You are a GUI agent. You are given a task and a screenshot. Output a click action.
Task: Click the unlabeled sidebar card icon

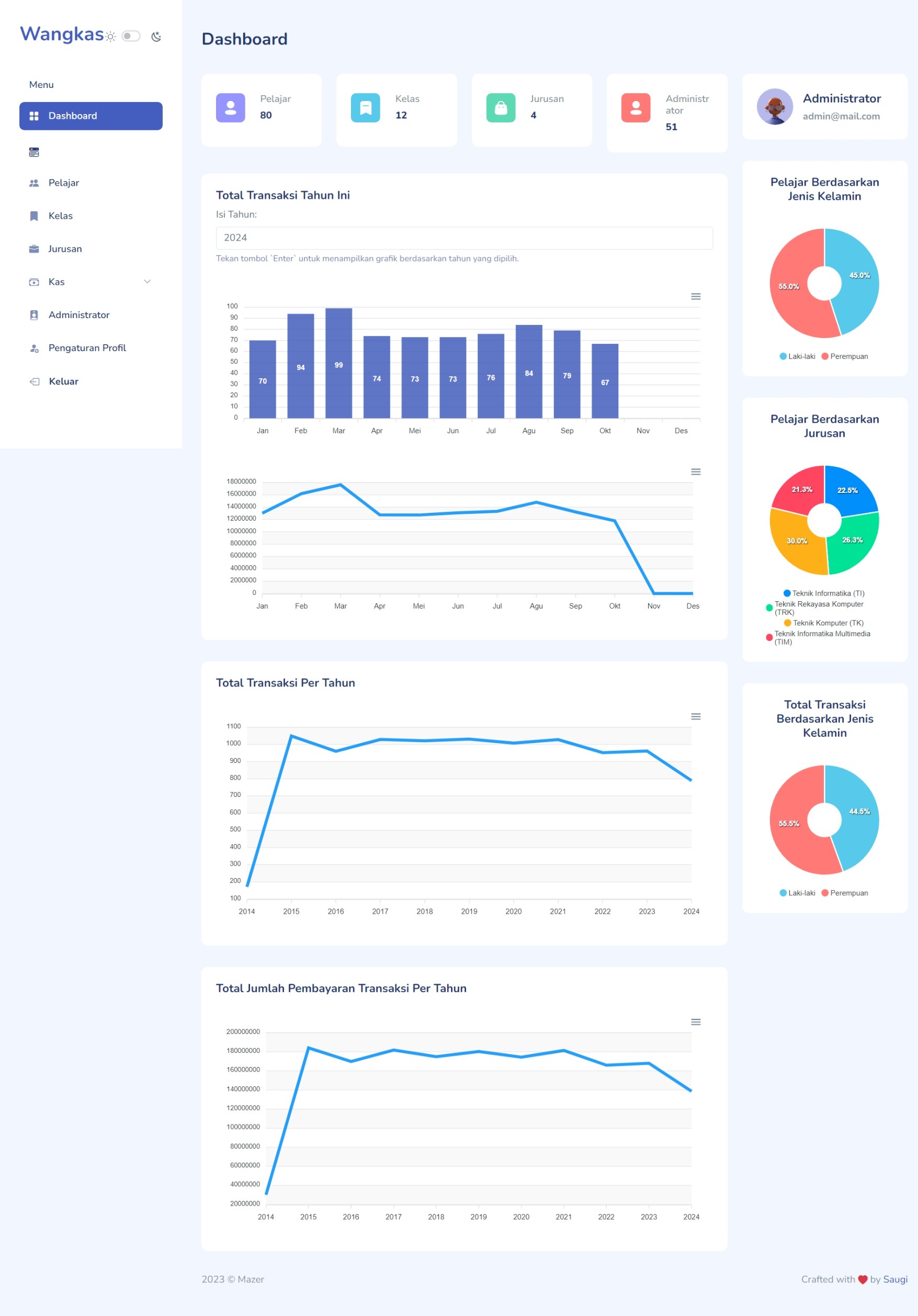tap(34, 152)
